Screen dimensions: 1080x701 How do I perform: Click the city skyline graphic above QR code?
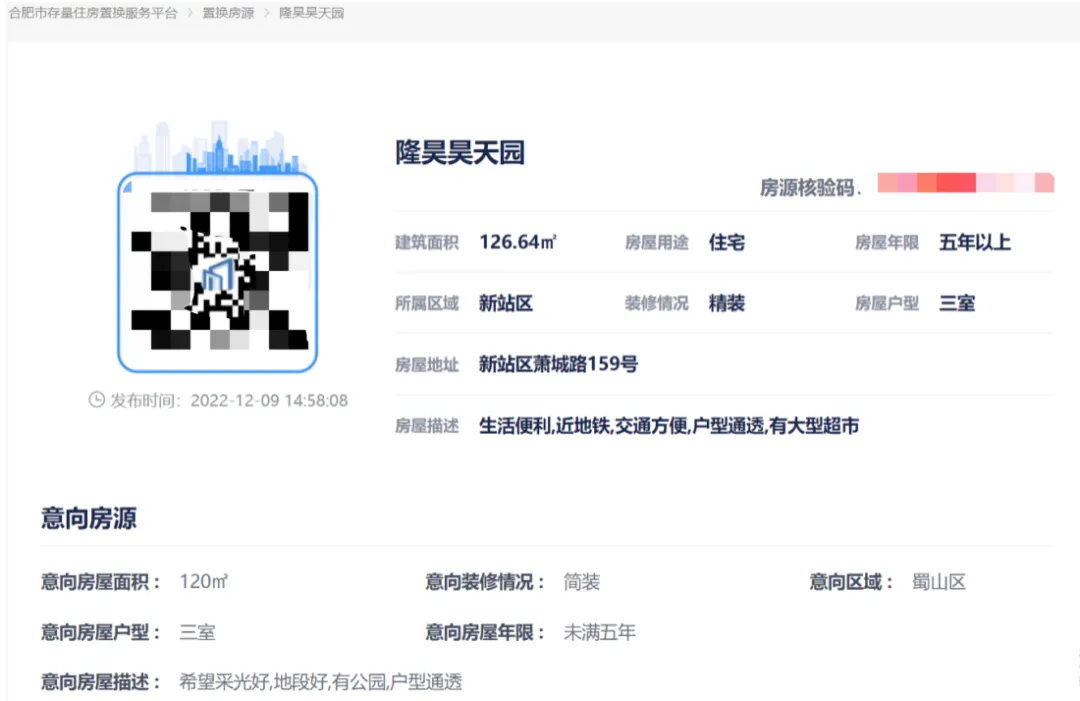tap(218, 147)
